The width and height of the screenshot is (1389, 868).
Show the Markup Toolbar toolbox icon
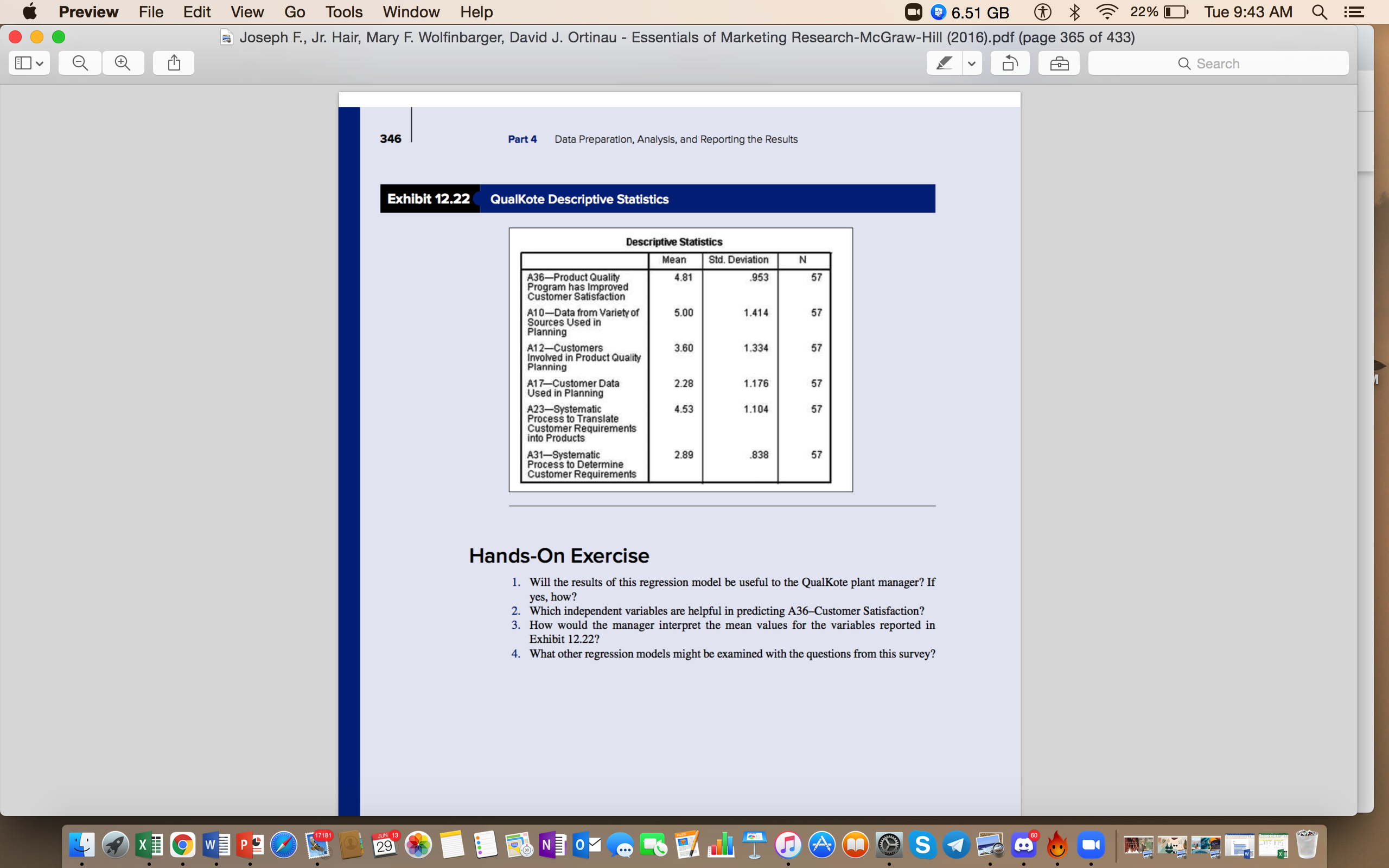(1059, 63)
